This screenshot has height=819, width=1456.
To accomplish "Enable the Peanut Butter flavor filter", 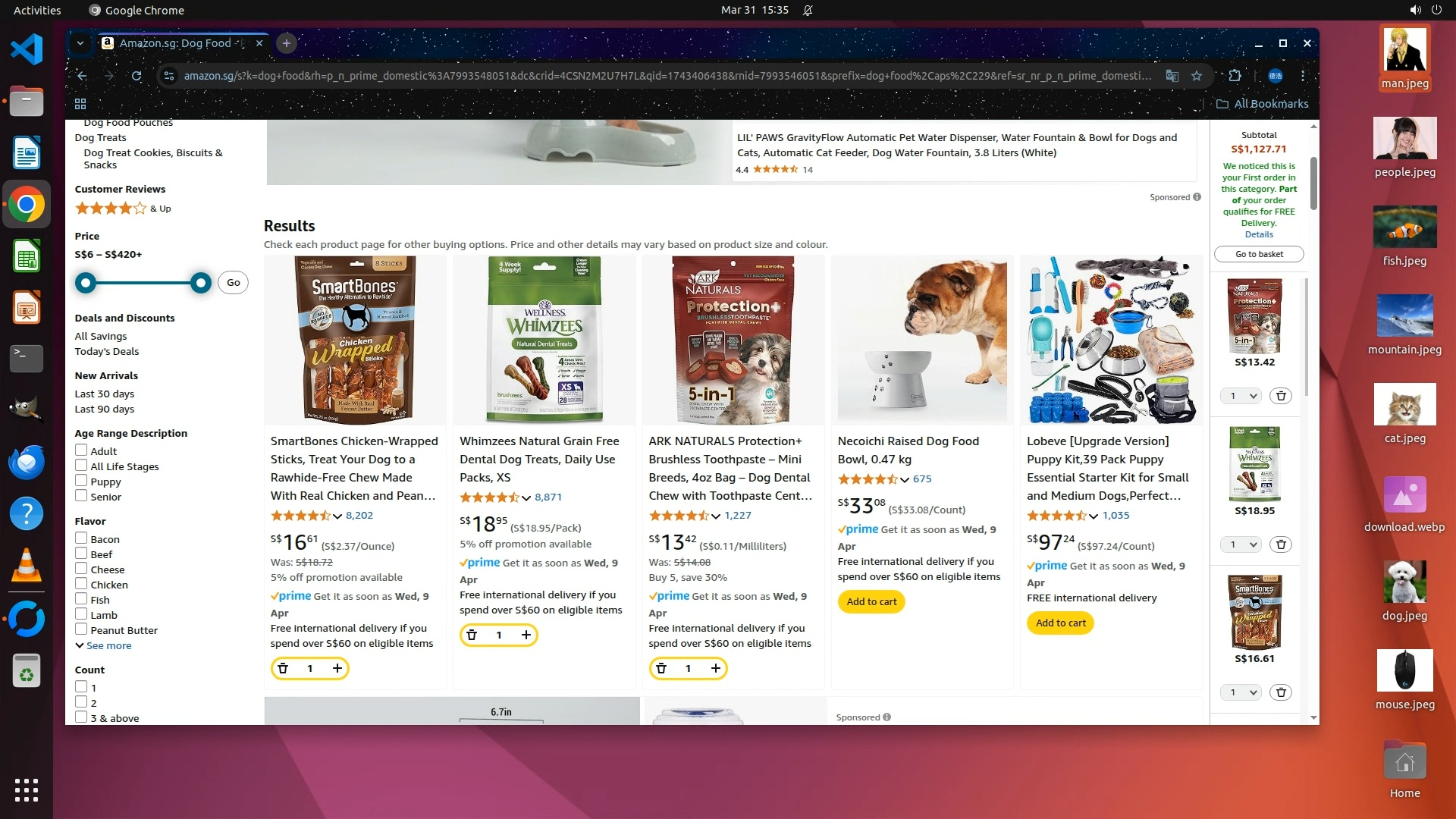I will (81, 629).
